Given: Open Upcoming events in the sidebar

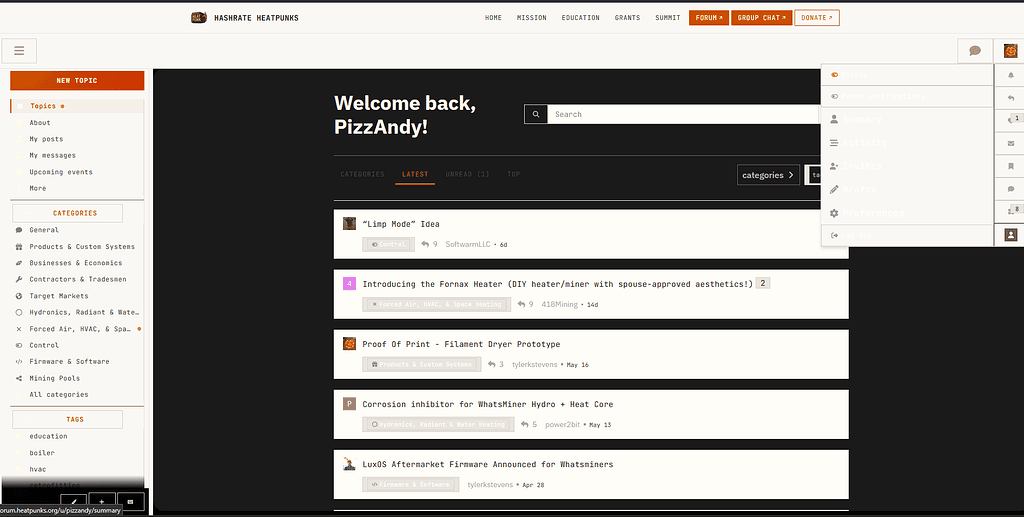Looking at the screenshot, I should click(61, 172).
